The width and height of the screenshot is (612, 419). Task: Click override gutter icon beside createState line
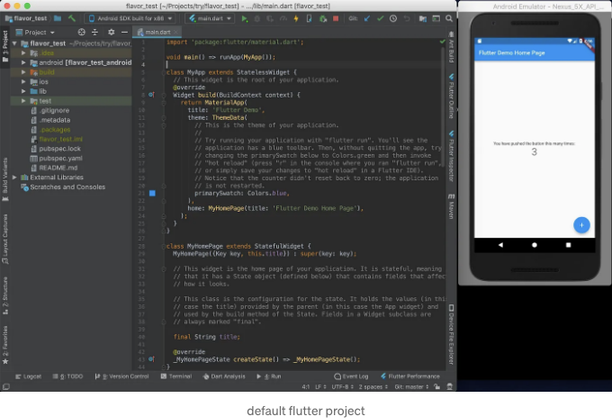(151, 359)
